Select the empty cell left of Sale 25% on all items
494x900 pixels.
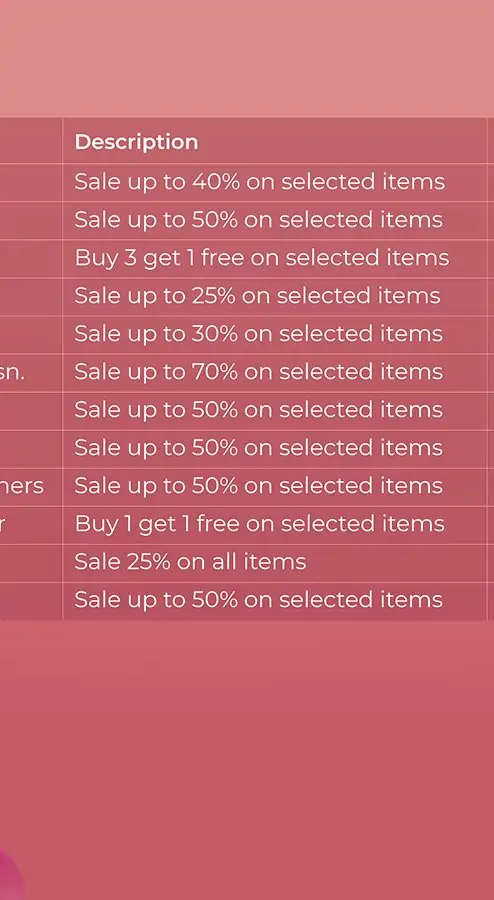coord(31,562)
